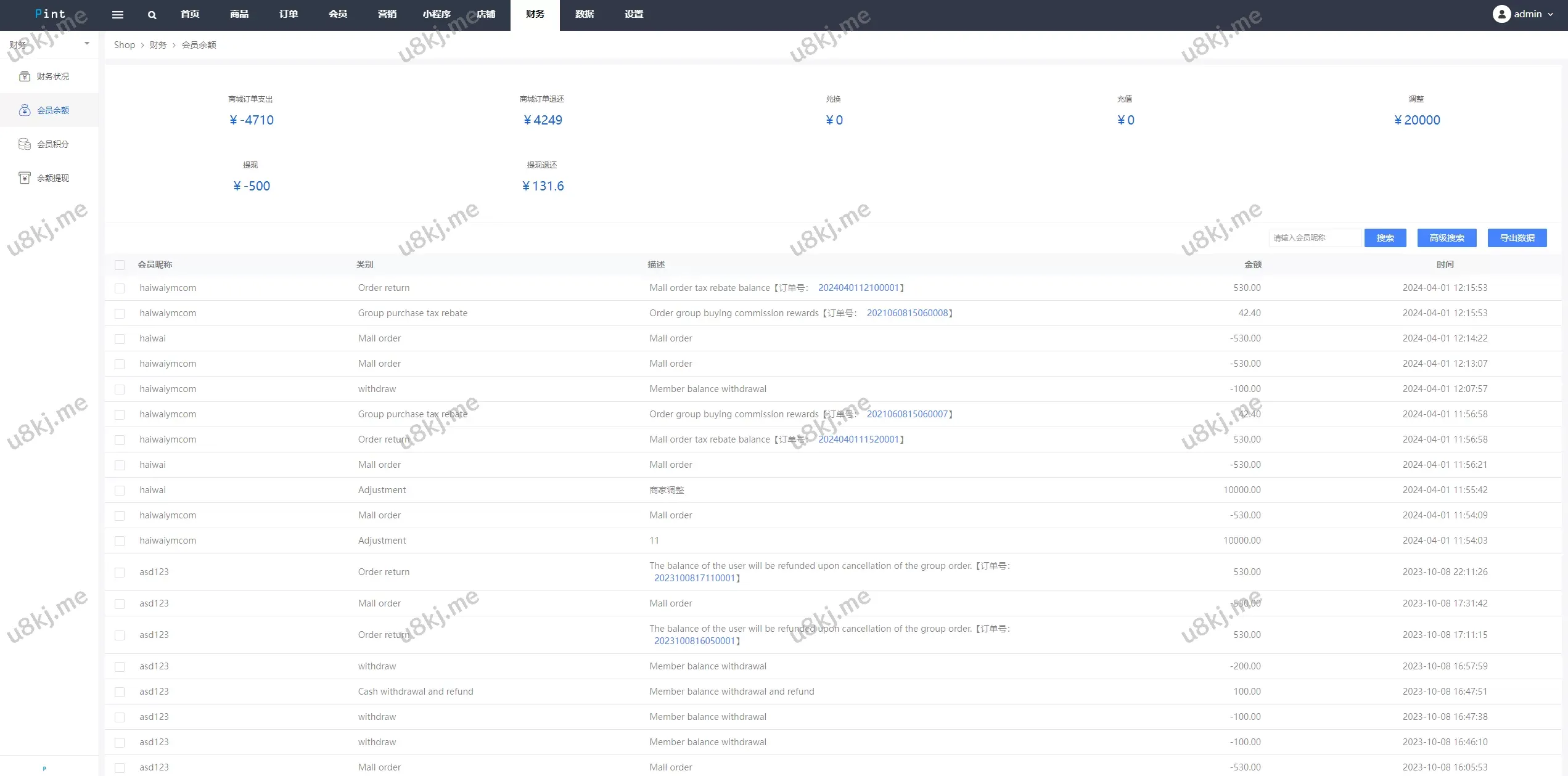Image resolution: width=1568 pixels, height=776 pixels.
Task: Expand the admin user dropdown arrow
Action: (x=1550, y=14)
